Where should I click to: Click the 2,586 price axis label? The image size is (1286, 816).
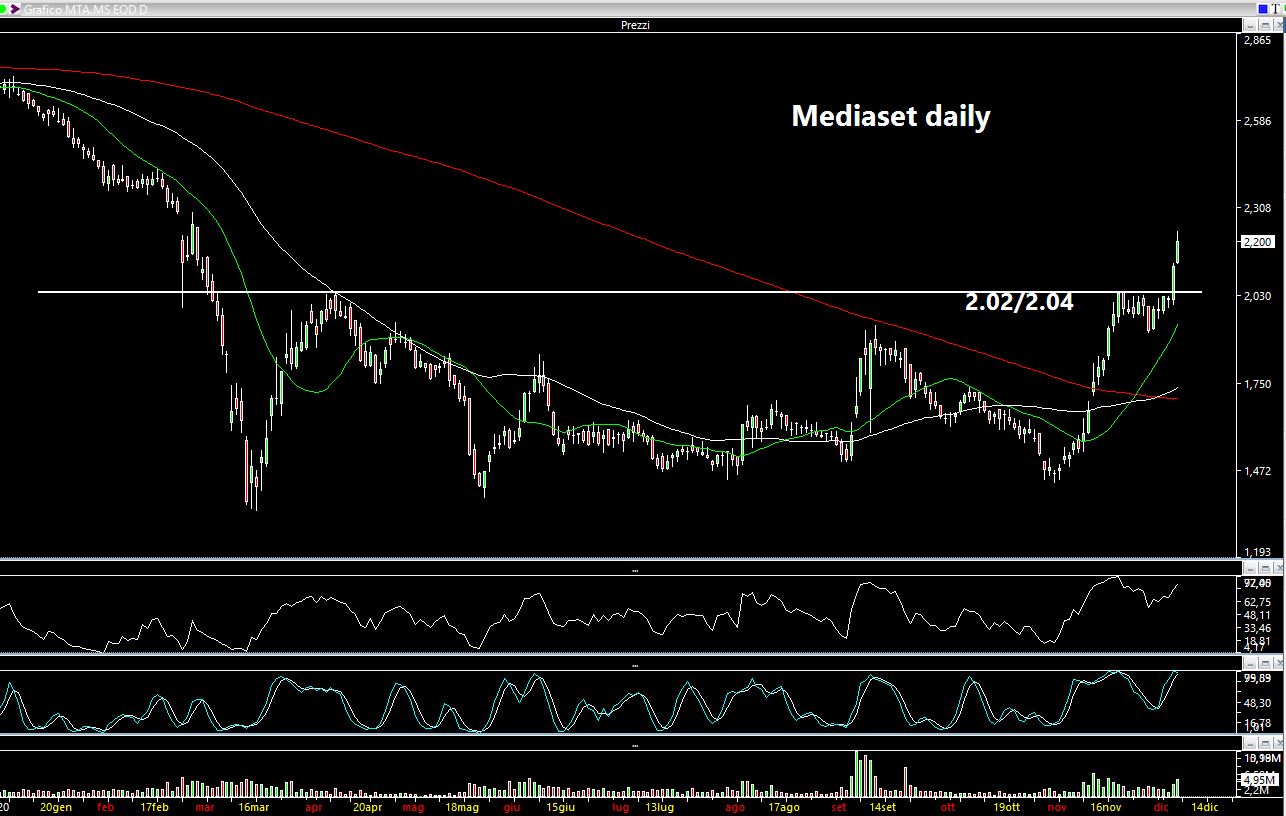pyautogui.click(x=1257, y=121)
